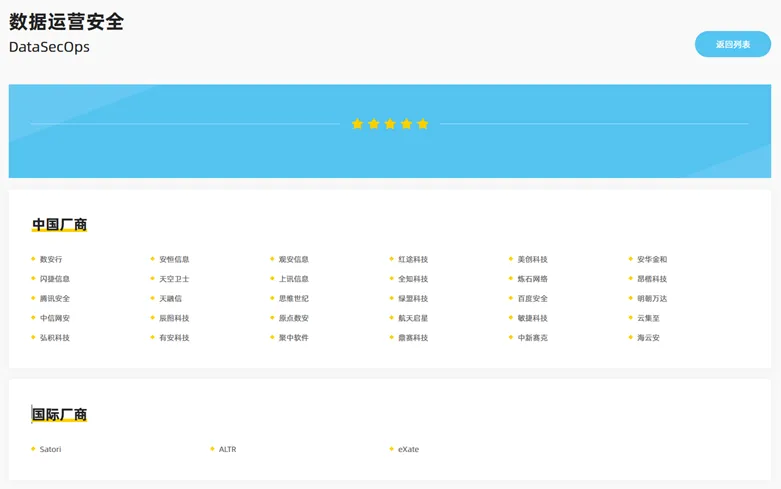The height and width of the screenshot is (489, 781).
Task: Click the second rating star
Action: click(374, 124)
